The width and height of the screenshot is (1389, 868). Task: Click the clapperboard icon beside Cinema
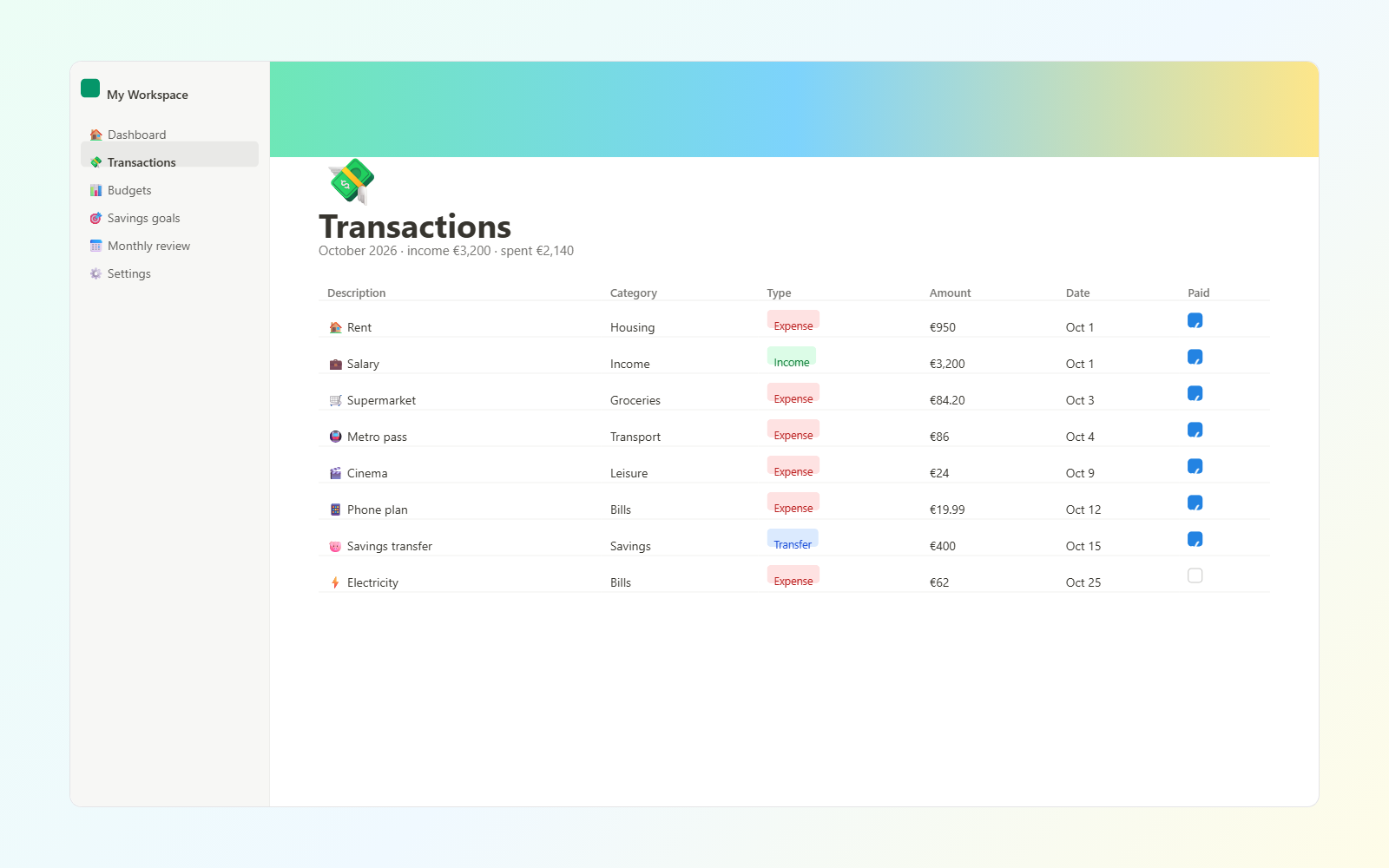[x=335, y=473]
